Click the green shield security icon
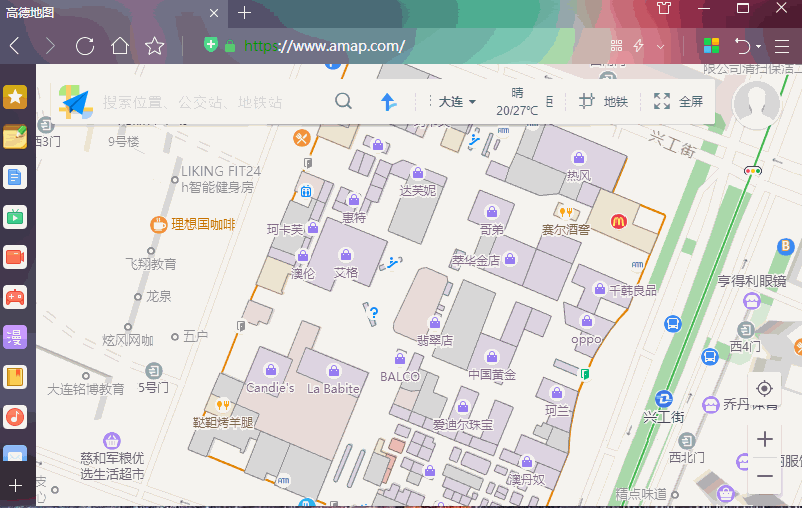The width and height of the screenshot is (802, 508). [x=210, y=45]
